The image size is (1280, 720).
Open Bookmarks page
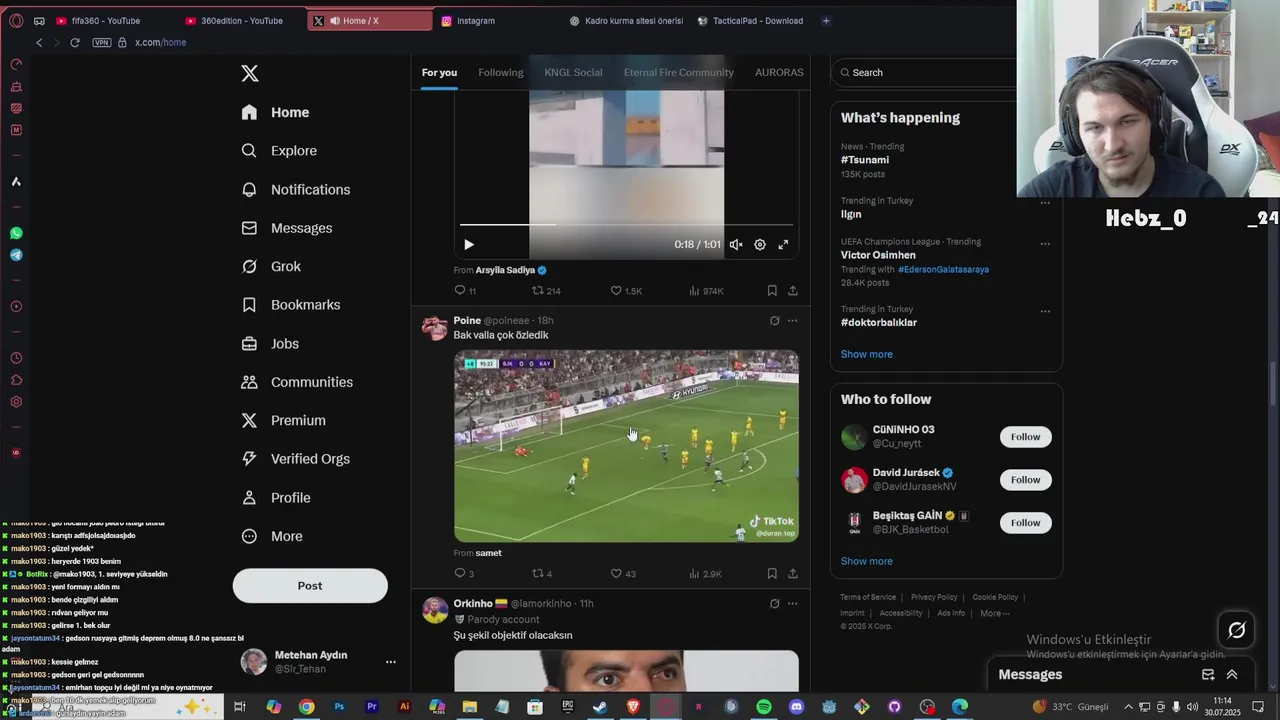(x=291, y=305)
